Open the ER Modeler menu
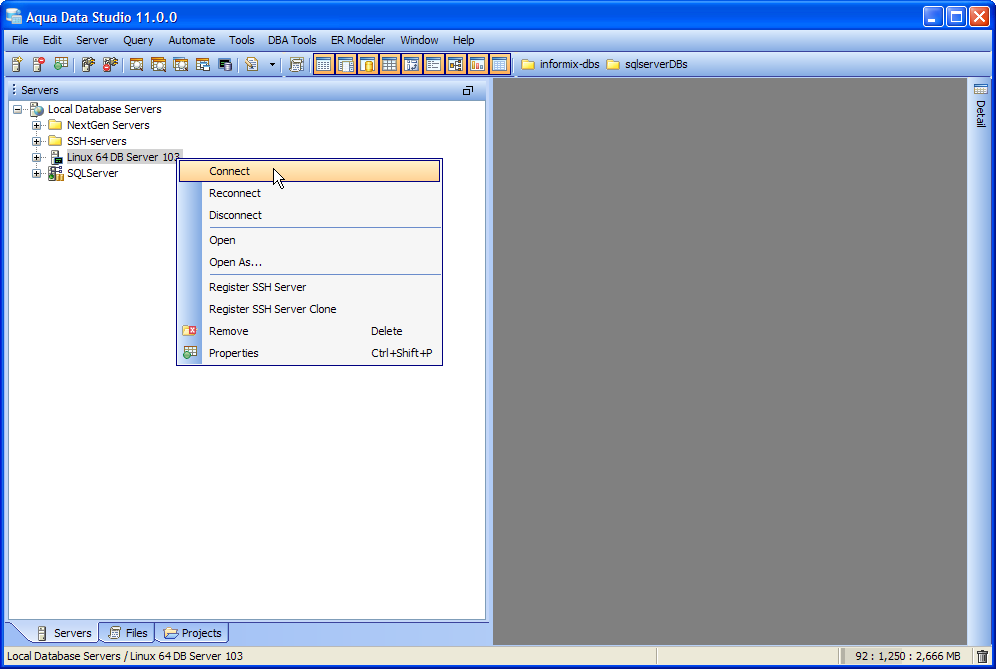Image resolution: width=996 pixels, height=669 pixels. click(x=358, y=40)
